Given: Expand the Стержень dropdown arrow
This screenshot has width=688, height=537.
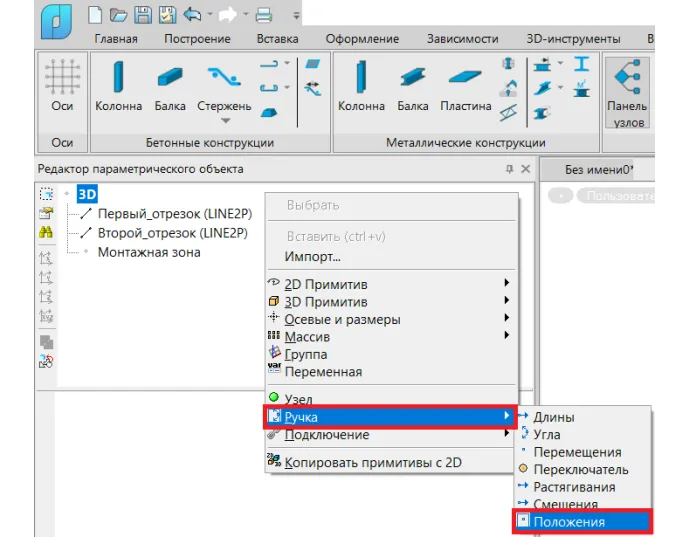Looking at the screenshot, I should click(x=225, y=121).
